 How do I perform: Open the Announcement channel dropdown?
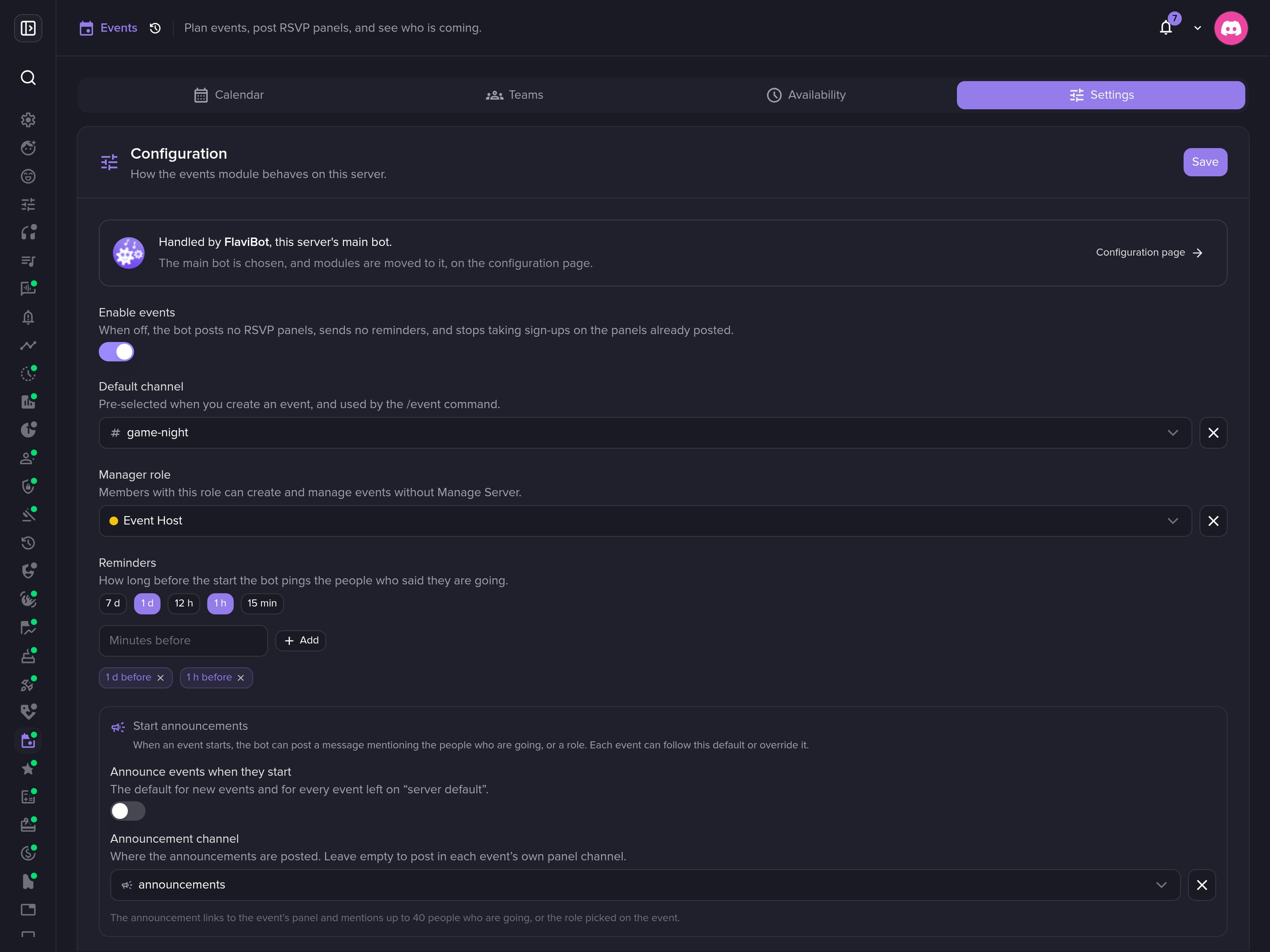click(x=645, y=885)
